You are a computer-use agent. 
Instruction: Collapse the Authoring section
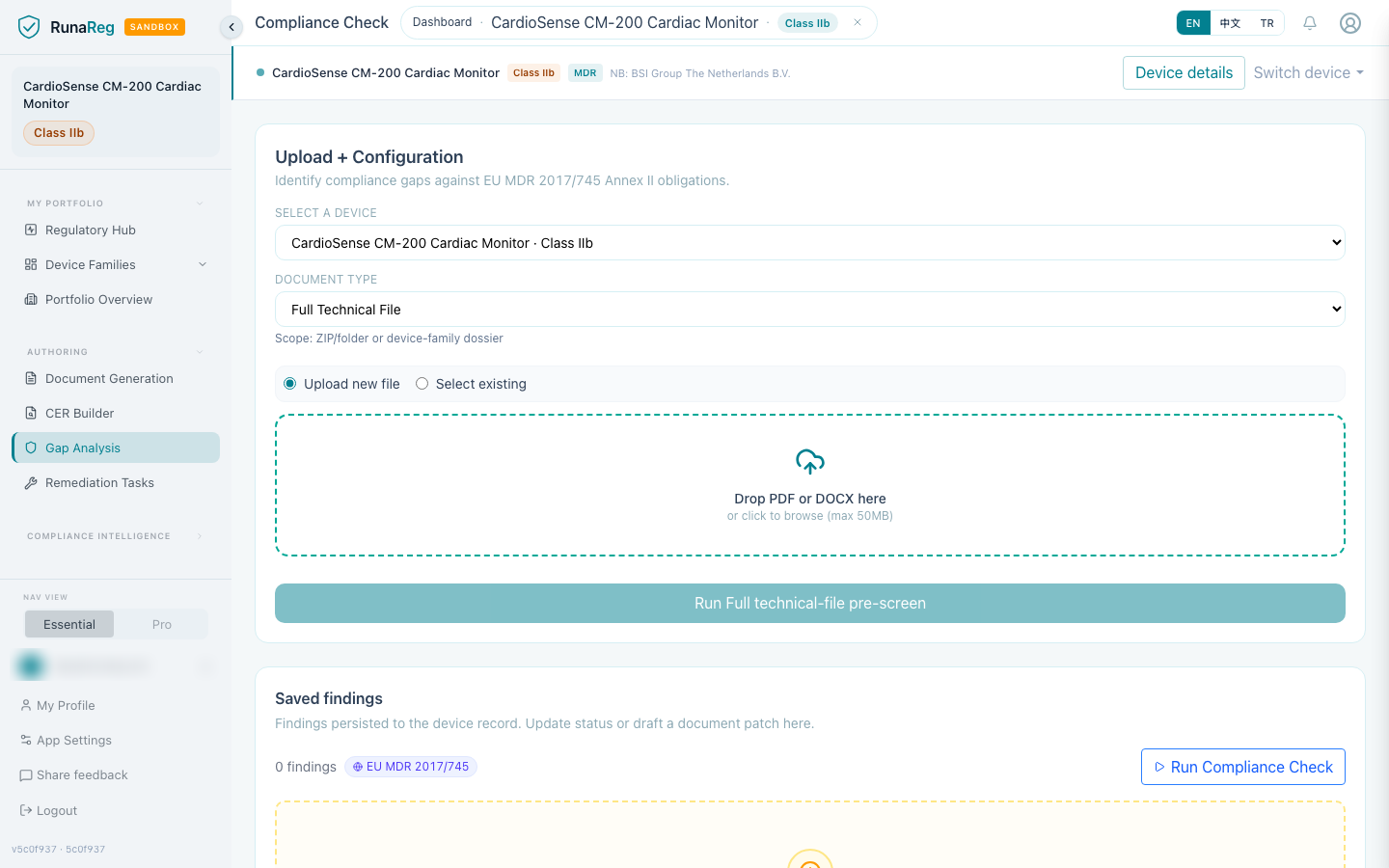click(x=200, y=352)
